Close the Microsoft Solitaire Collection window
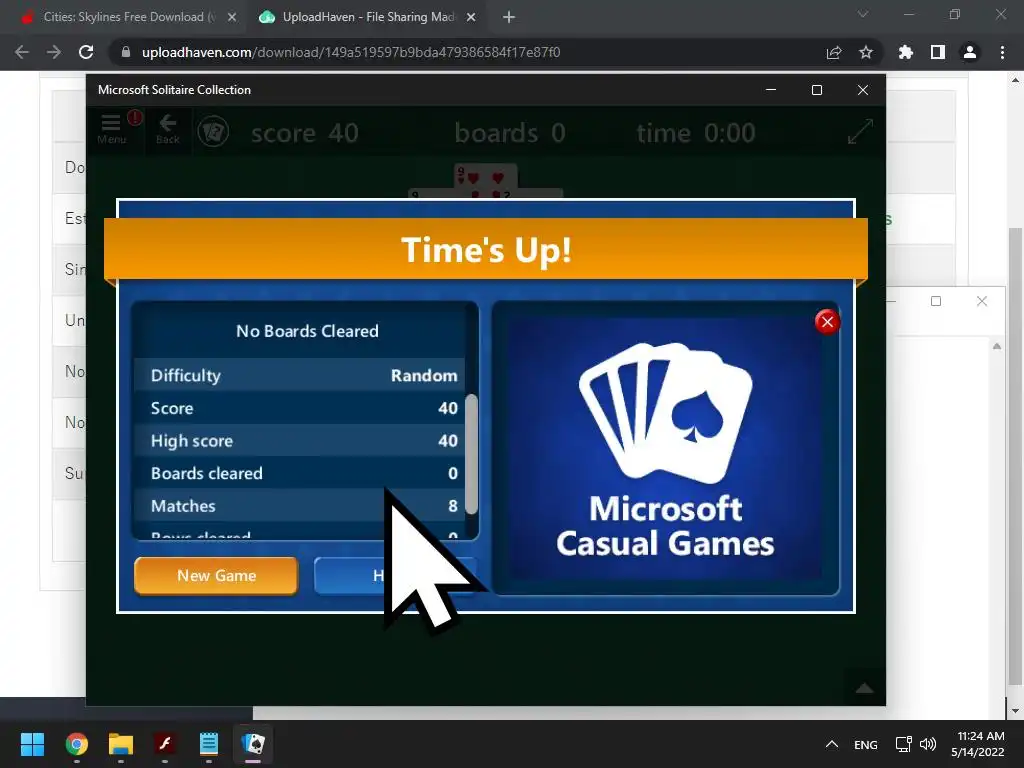This screenshot has height=768, width=1024. click(x=863, y=89)
